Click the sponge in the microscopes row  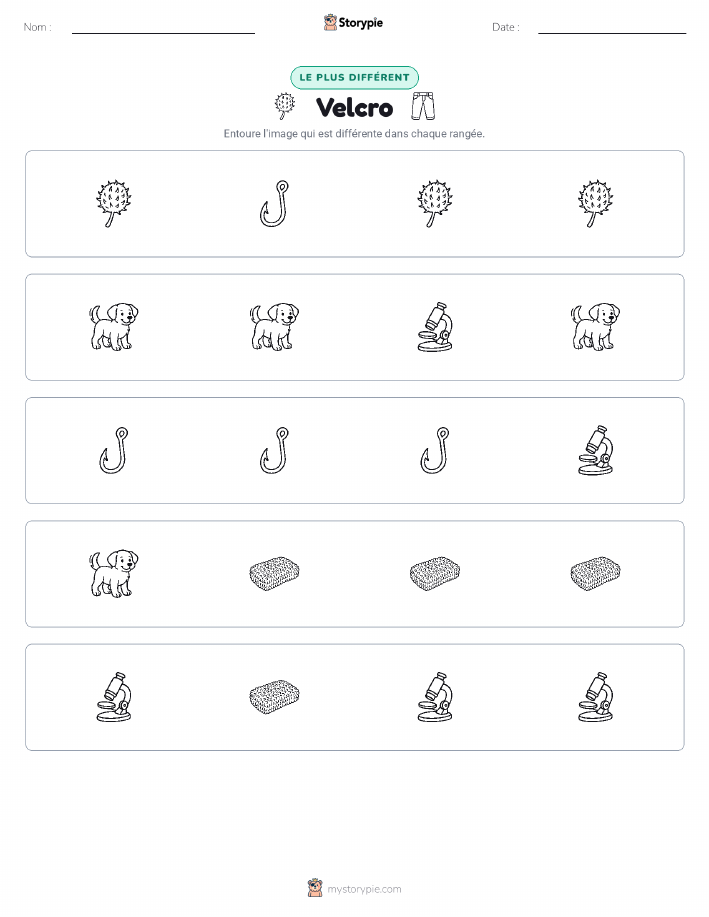pyautogui.click(x=274, y=697)
